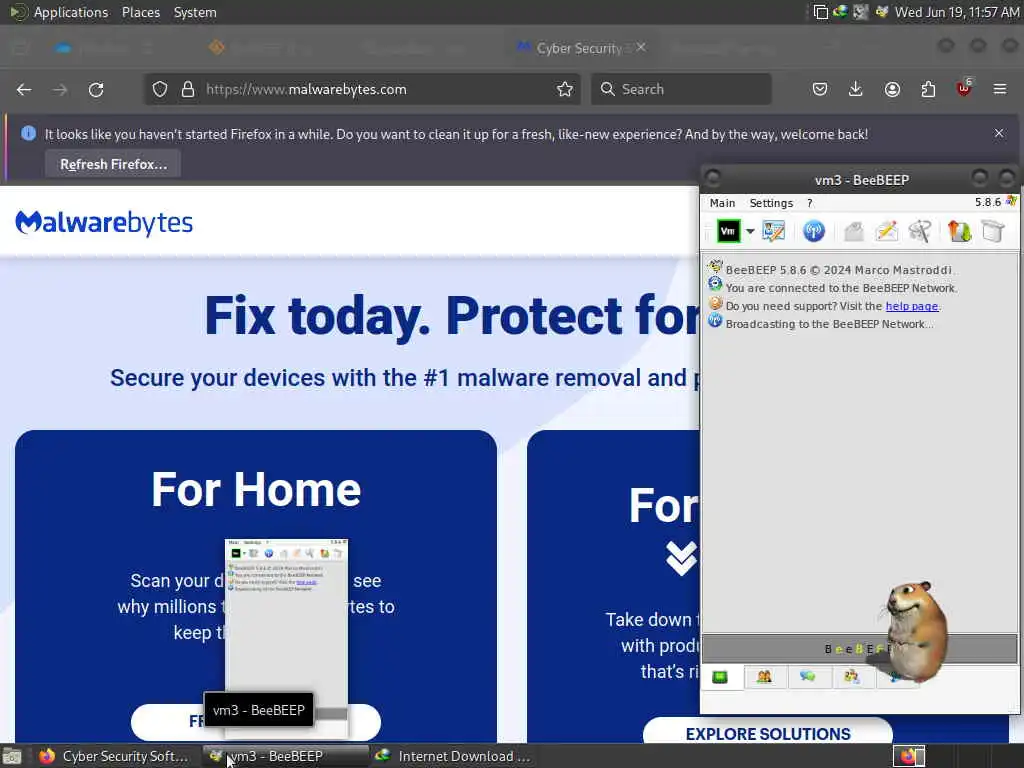The height and width of the screenshot is (768, 1024).
Task: Bookmark this page with the star icon
Action: [x=565, y=89]
